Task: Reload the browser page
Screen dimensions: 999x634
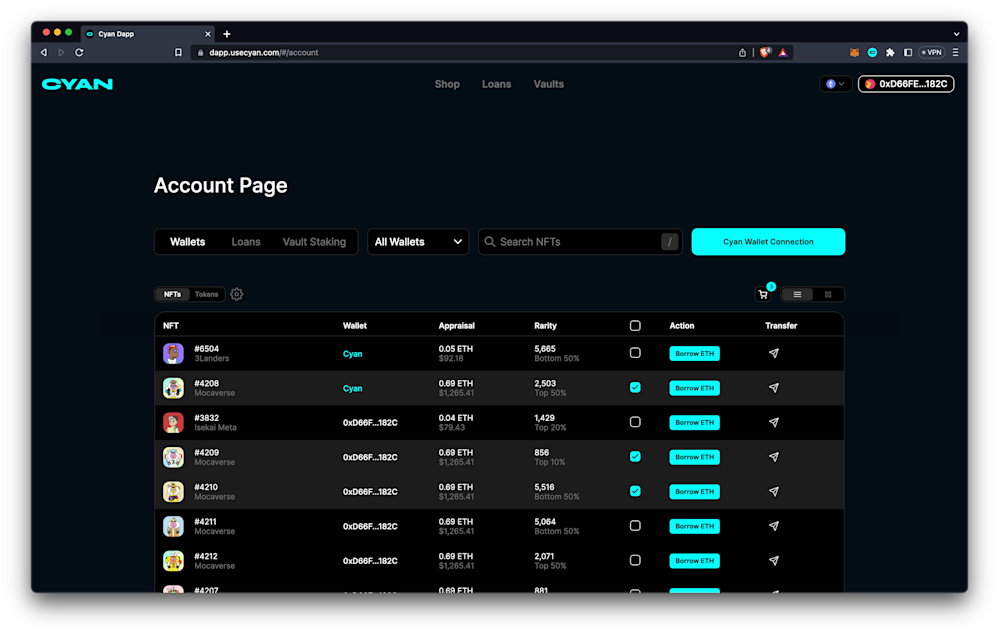Action: [79, 52]
